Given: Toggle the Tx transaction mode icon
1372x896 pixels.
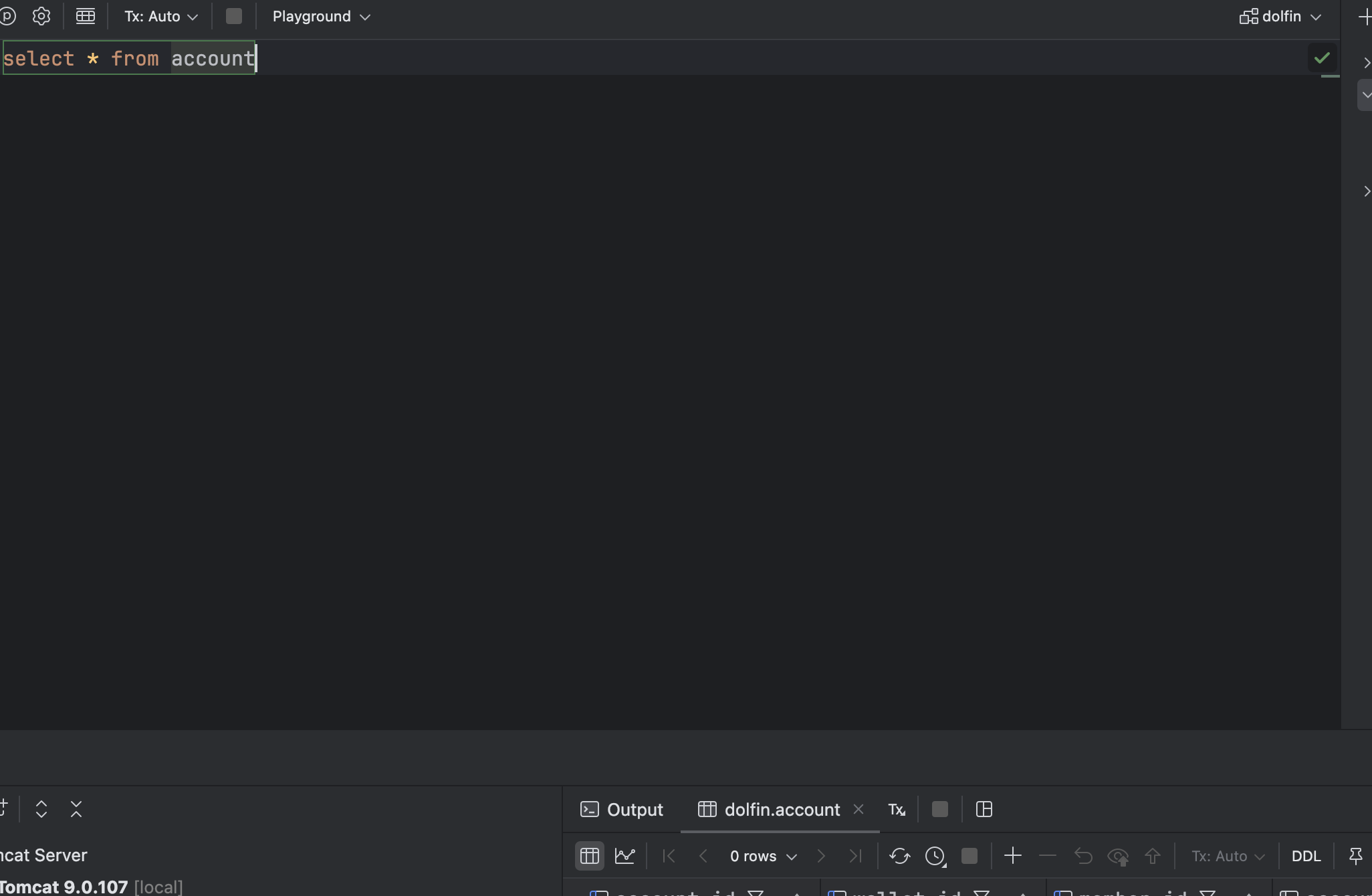Looking at the screenshot, I should (896, 810).
